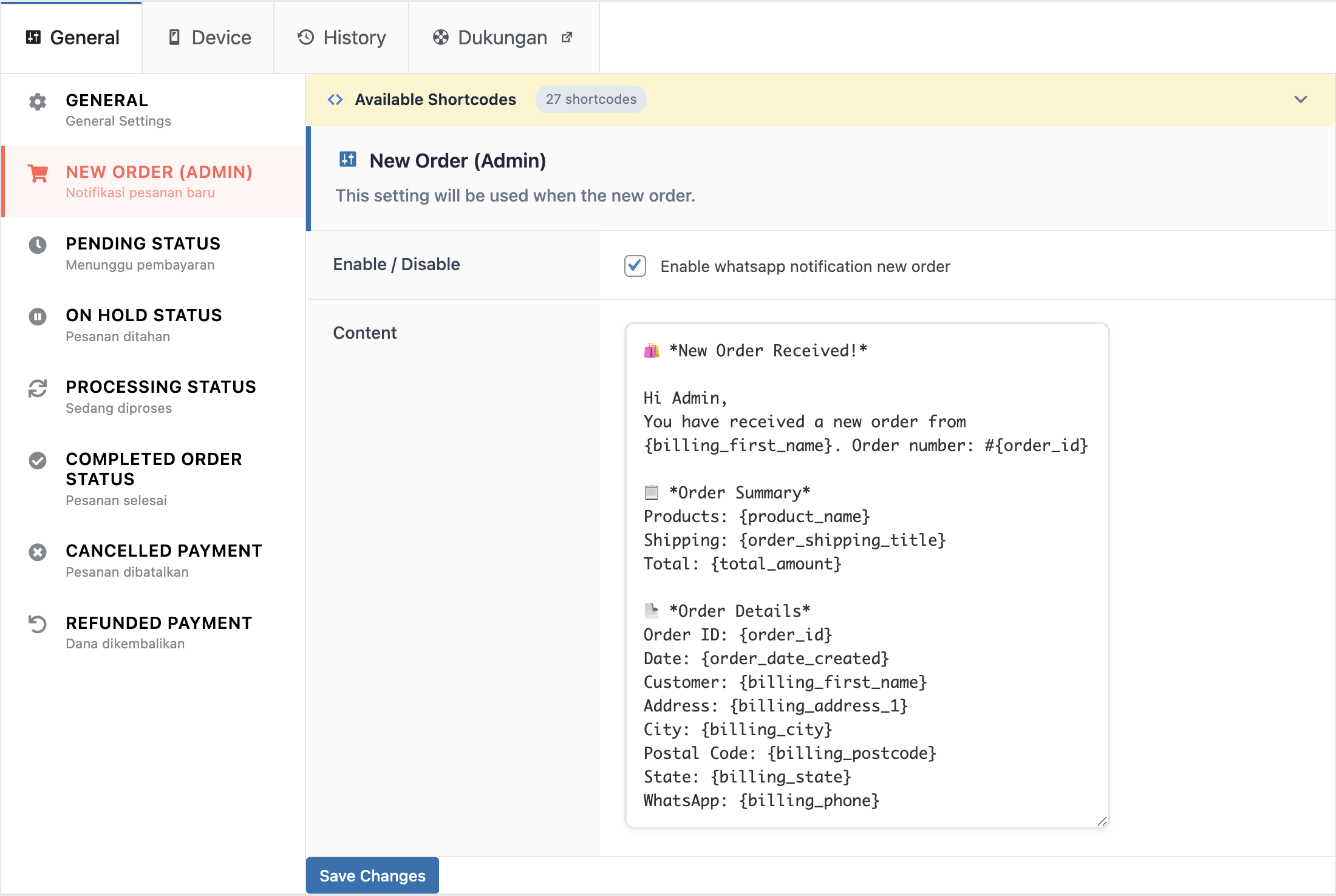Open the History tab
The width and height of the screenshot is (1336, 896).
[341, 38]
